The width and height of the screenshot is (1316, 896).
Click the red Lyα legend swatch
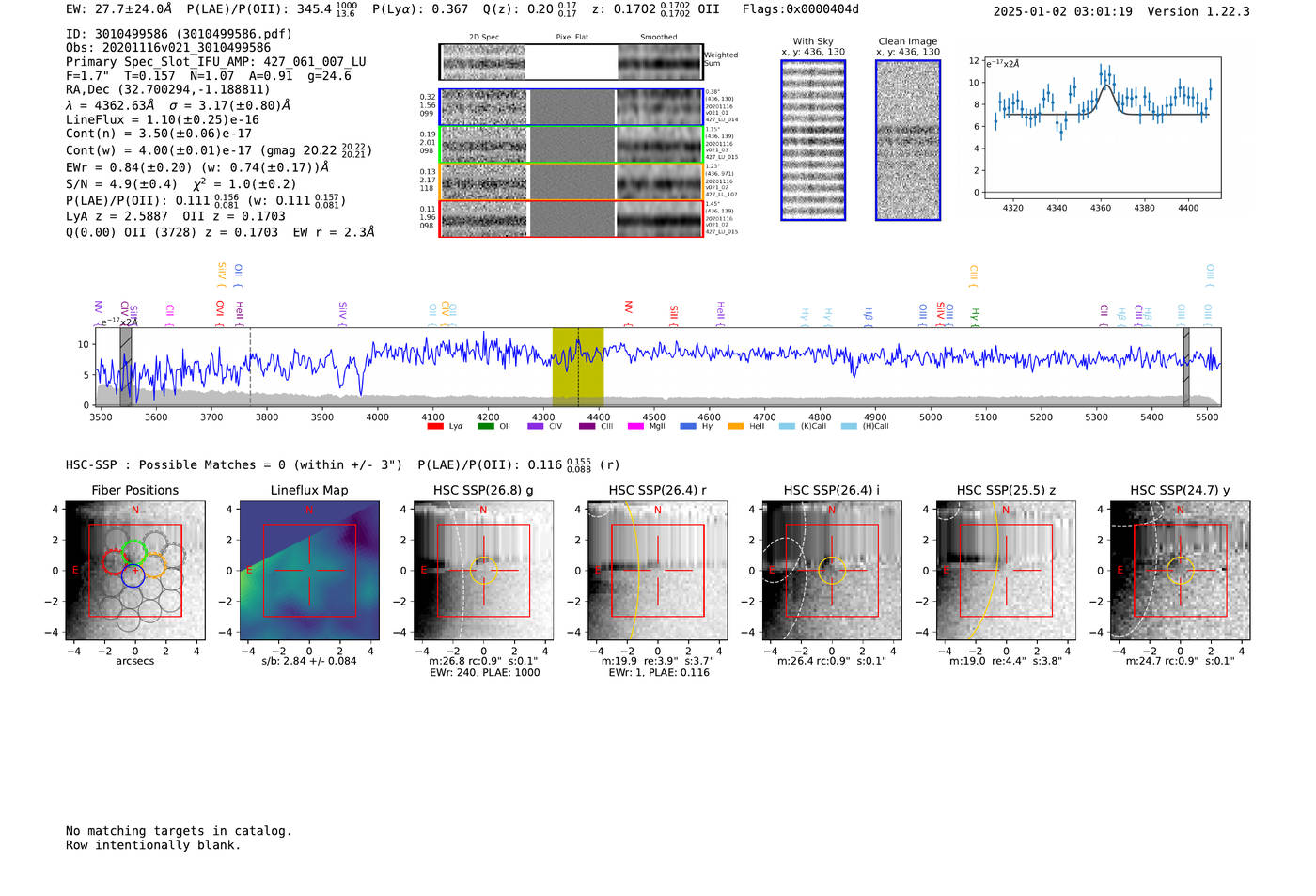coord(435,426)
